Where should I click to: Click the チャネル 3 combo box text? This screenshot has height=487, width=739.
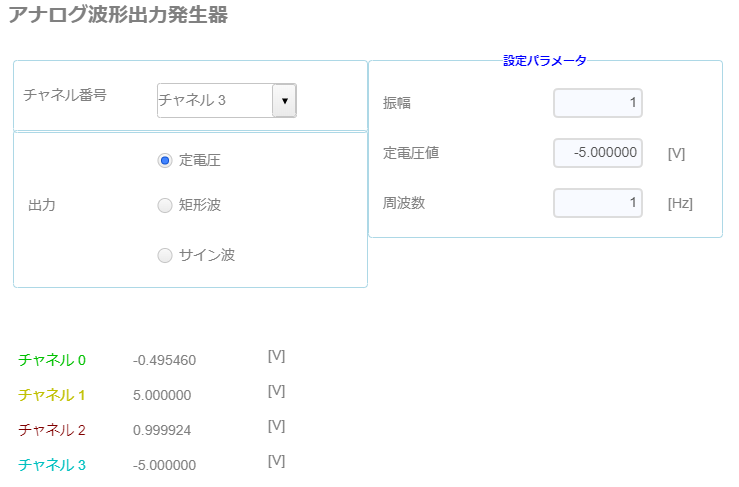pos(192,100)
